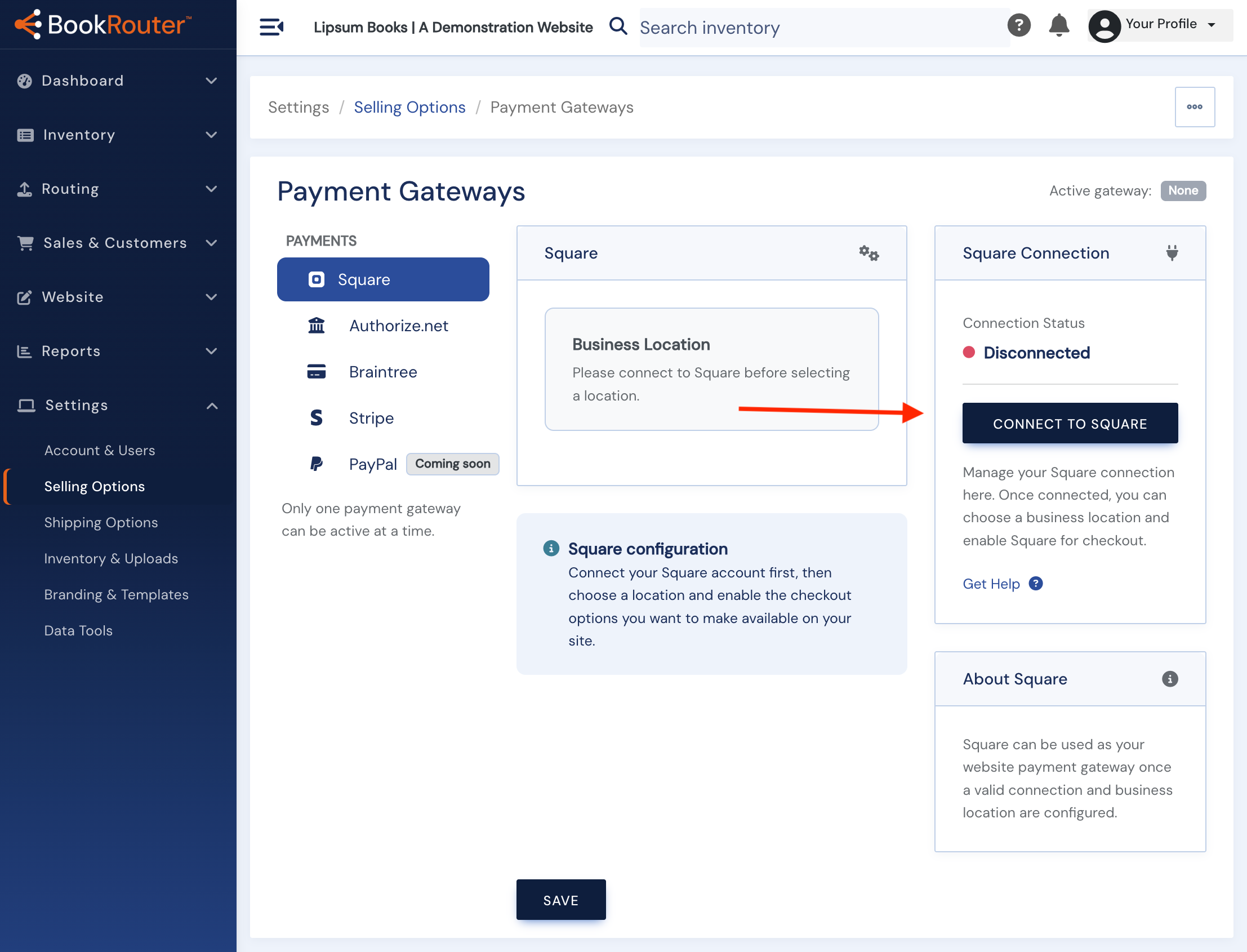Expand the Inventory menu chevron
The height and width of the screenshot is (952, 1247).
tap(211, 134)
